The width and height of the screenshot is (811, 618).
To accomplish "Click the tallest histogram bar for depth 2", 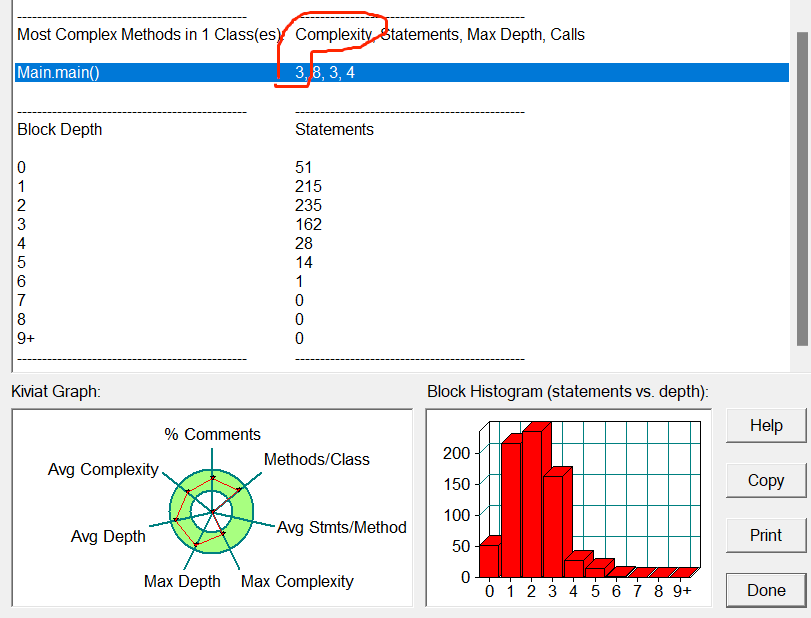I will click(532, 504).
